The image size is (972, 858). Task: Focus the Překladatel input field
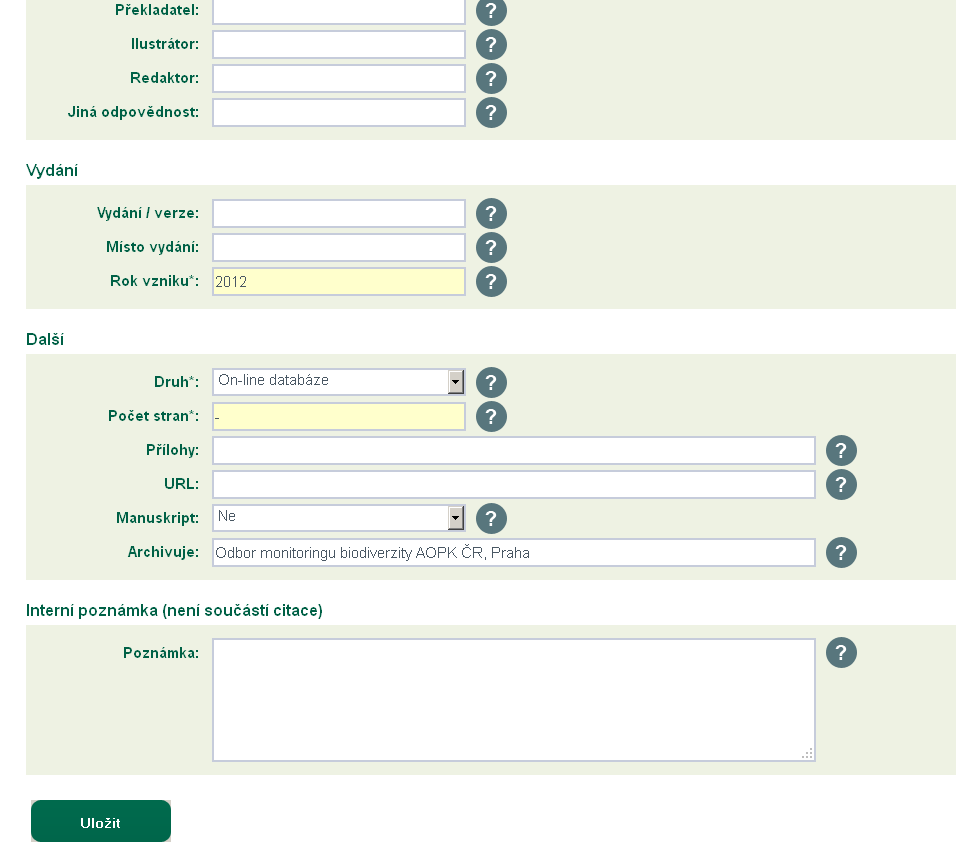[x=338, y=11]
